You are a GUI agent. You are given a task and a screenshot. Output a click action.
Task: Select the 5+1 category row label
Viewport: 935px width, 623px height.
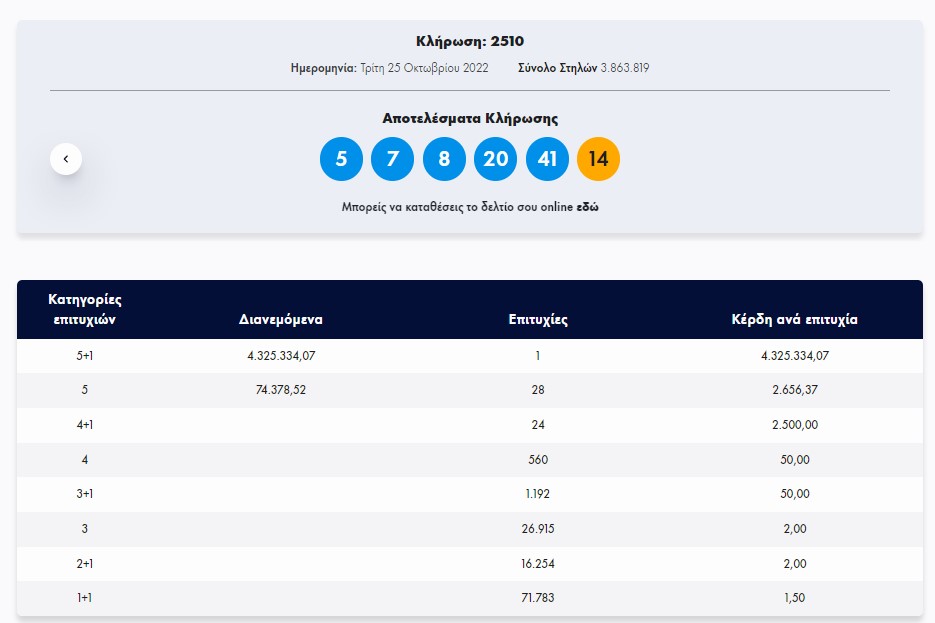click(85, 356)
